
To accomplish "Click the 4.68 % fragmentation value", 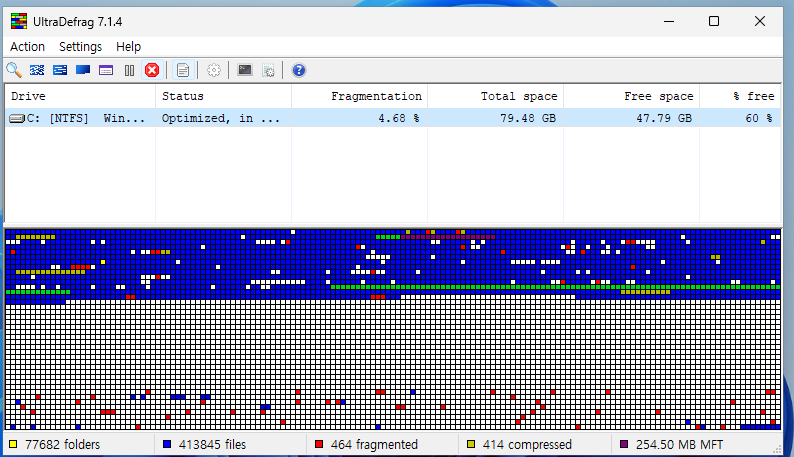I will coord(399,118).
